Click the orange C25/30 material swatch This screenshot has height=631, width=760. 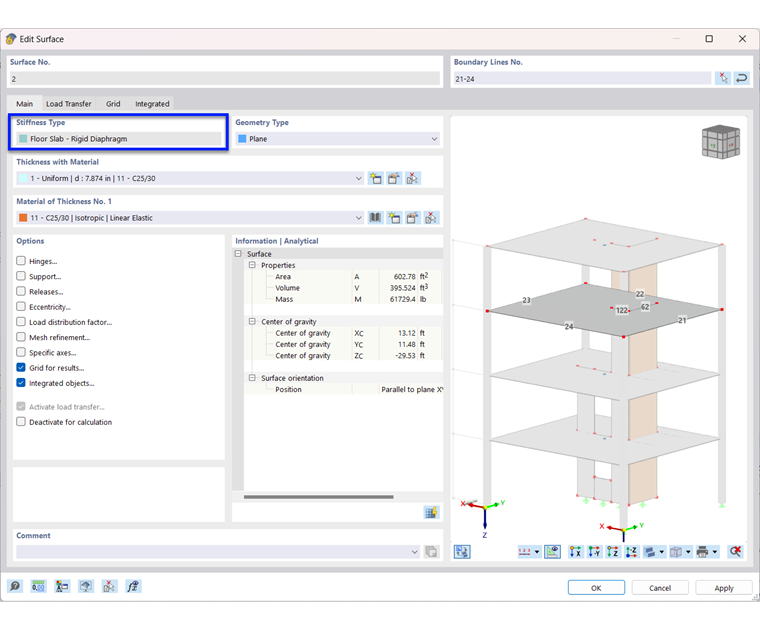23,218
